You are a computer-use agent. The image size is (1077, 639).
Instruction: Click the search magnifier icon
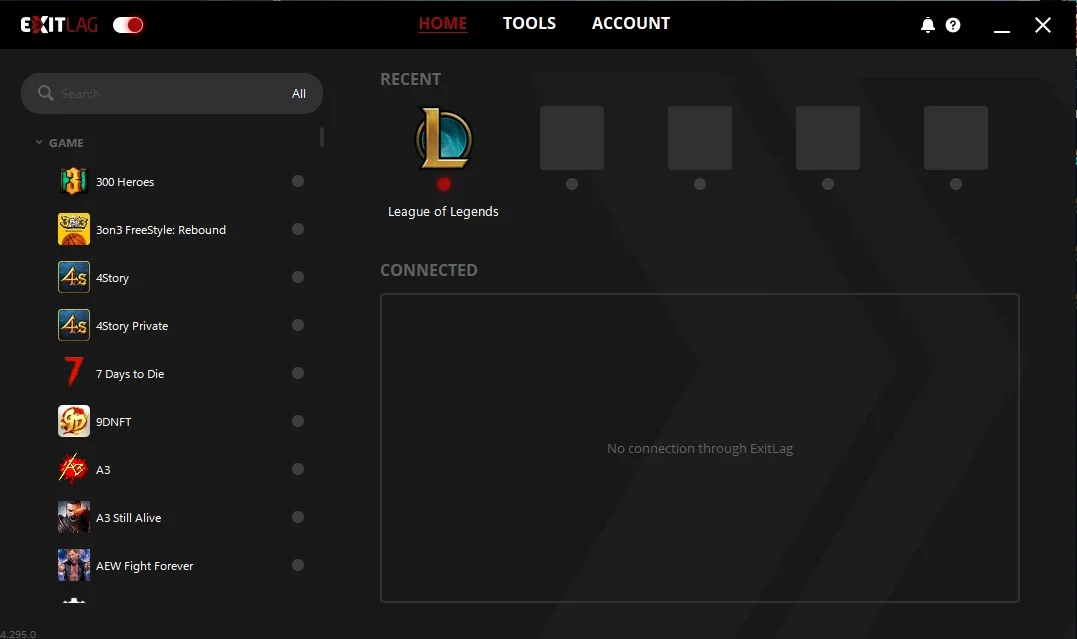pos(45,93)
